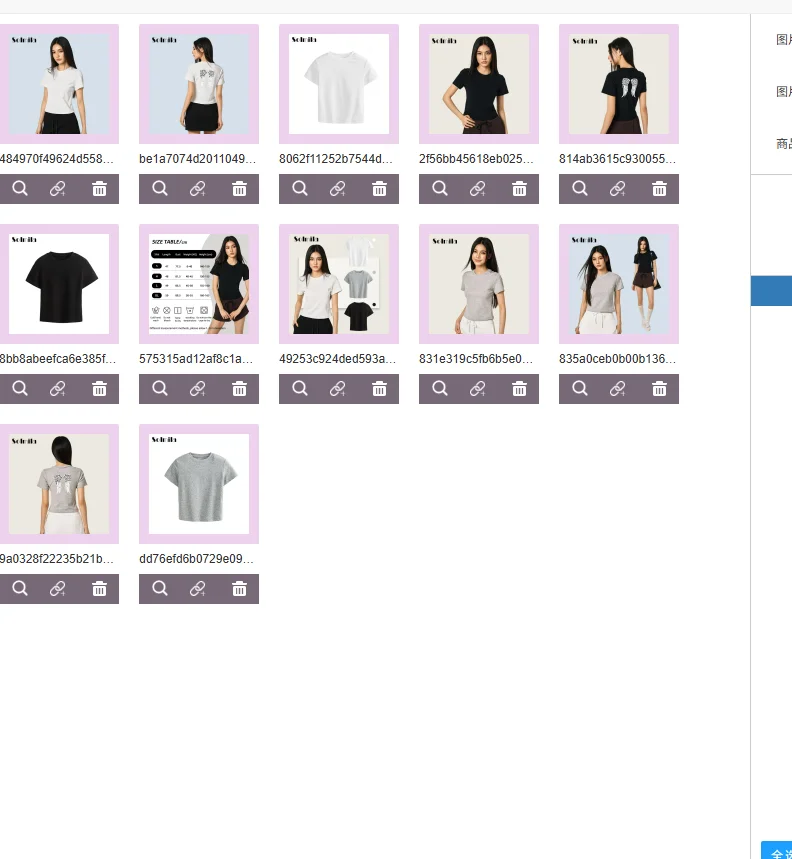Click filename 814ab3615c930055...
Screen dimensions: 792x859
tap(617, 159)
